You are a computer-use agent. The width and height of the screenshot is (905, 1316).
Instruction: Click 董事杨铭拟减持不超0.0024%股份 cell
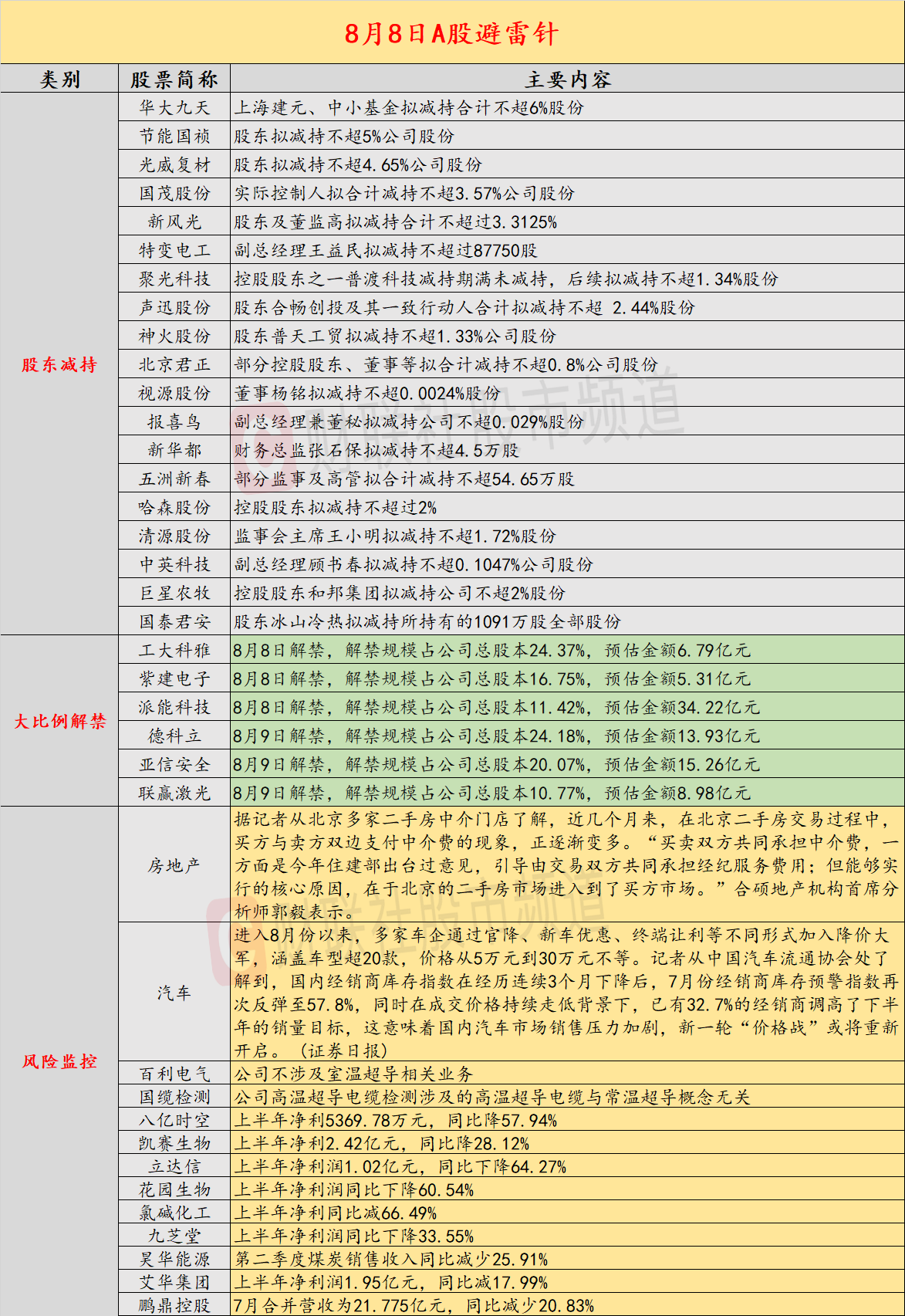point(567,393)
